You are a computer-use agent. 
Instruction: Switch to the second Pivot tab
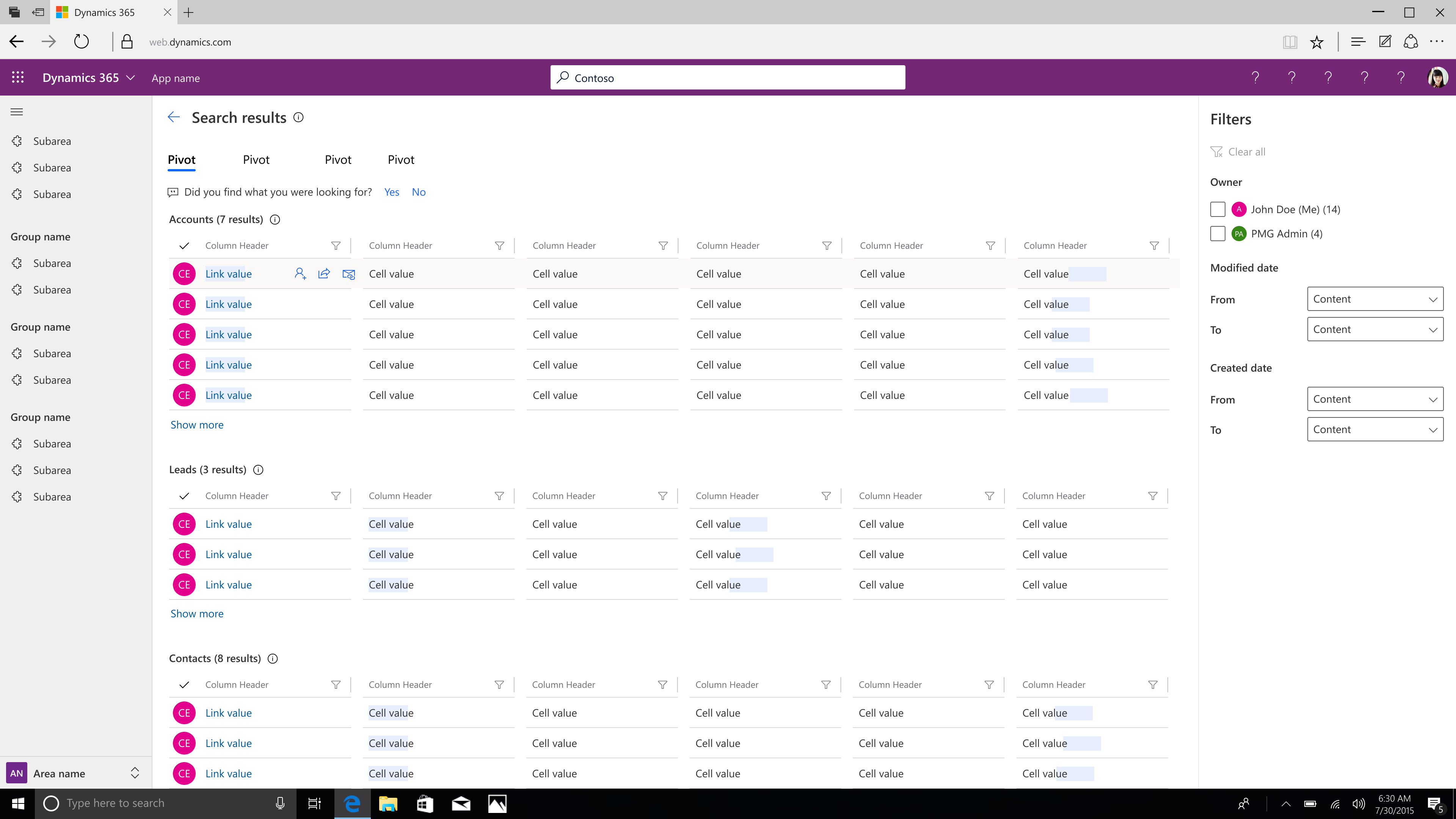[255, 159]
